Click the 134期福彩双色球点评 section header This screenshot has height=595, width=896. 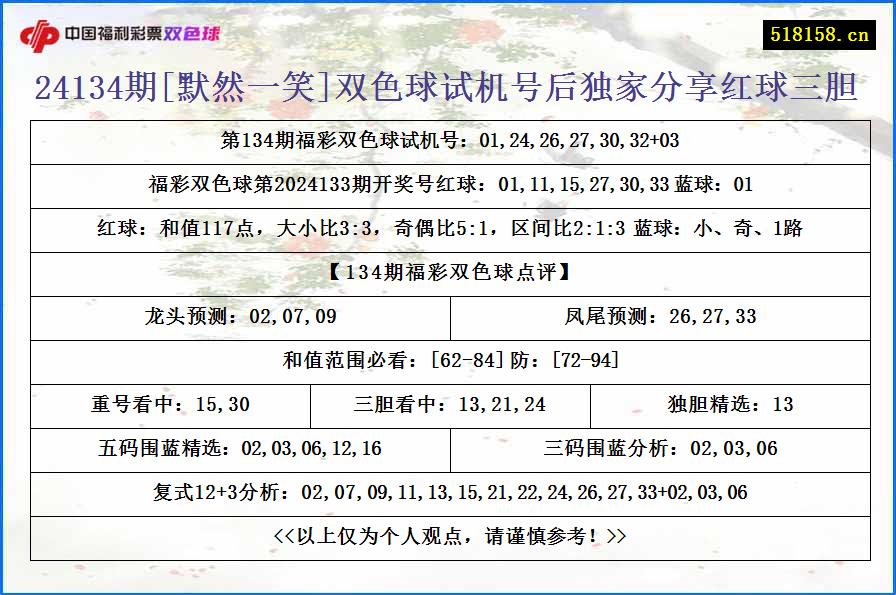[448, 273]
